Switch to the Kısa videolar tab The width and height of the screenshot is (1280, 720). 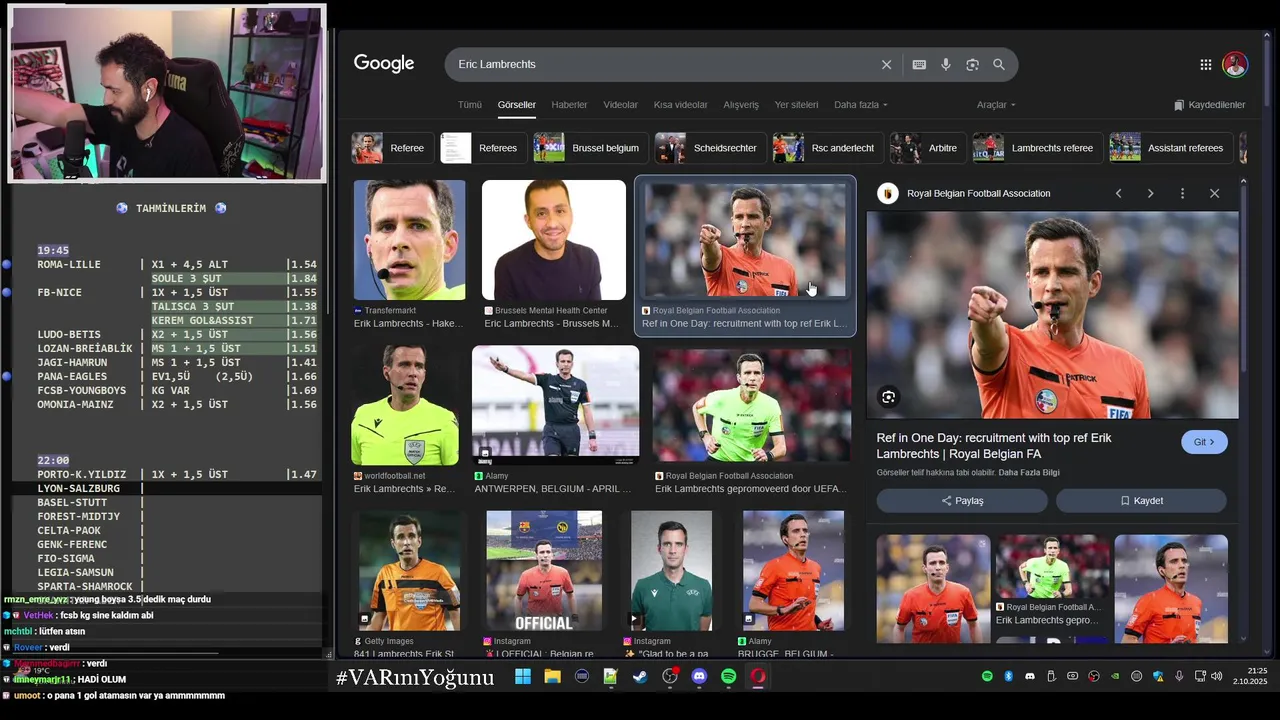tap(680, 105)
